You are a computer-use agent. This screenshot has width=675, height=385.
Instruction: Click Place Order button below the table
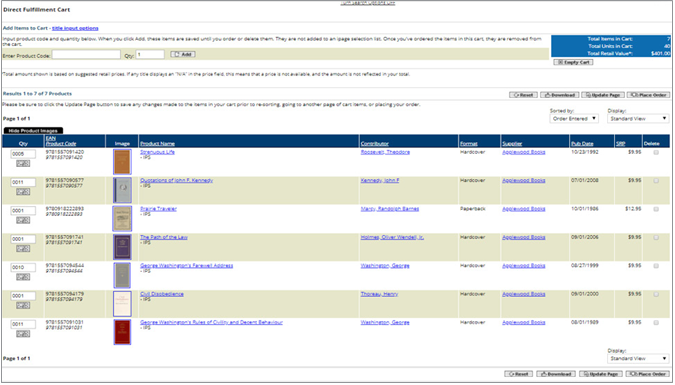coord(648,374)
